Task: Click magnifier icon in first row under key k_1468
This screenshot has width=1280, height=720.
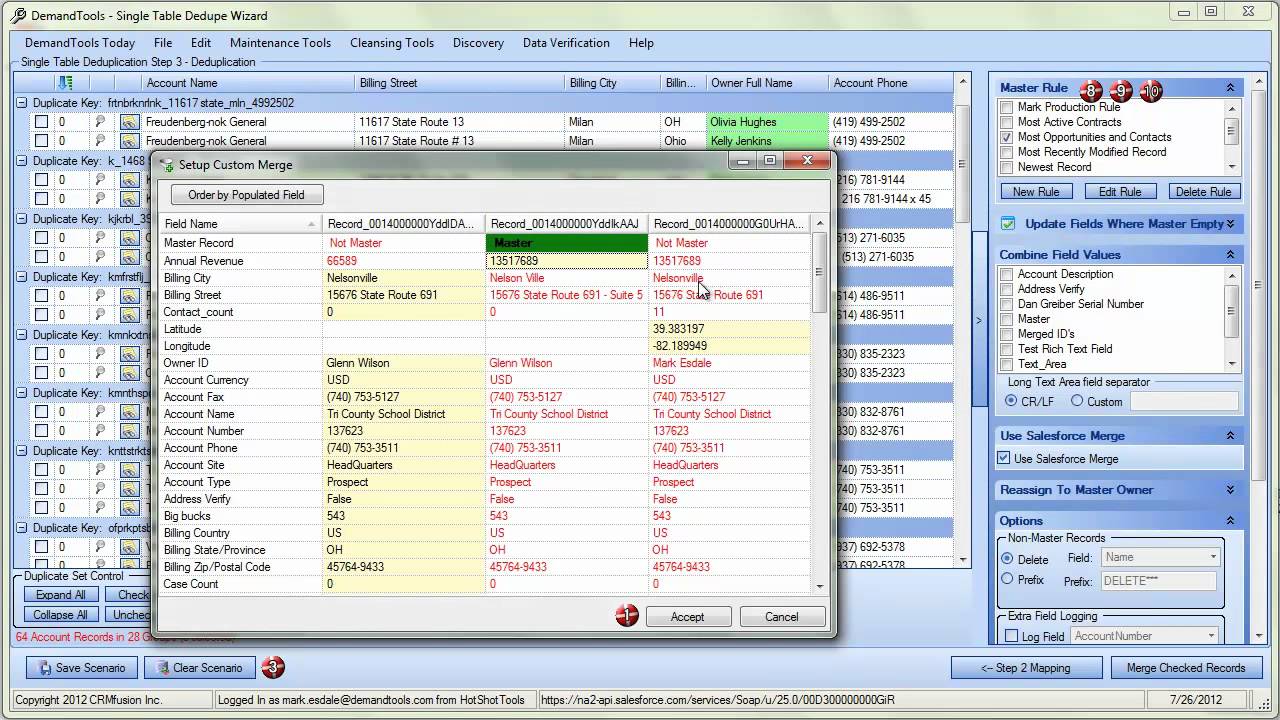Action: 99,180
